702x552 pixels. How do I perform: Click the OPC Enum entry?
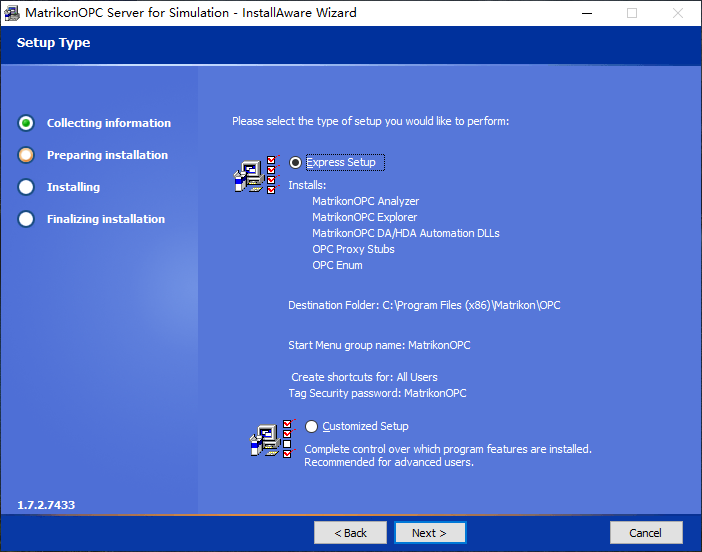click(x=337, y=265)
